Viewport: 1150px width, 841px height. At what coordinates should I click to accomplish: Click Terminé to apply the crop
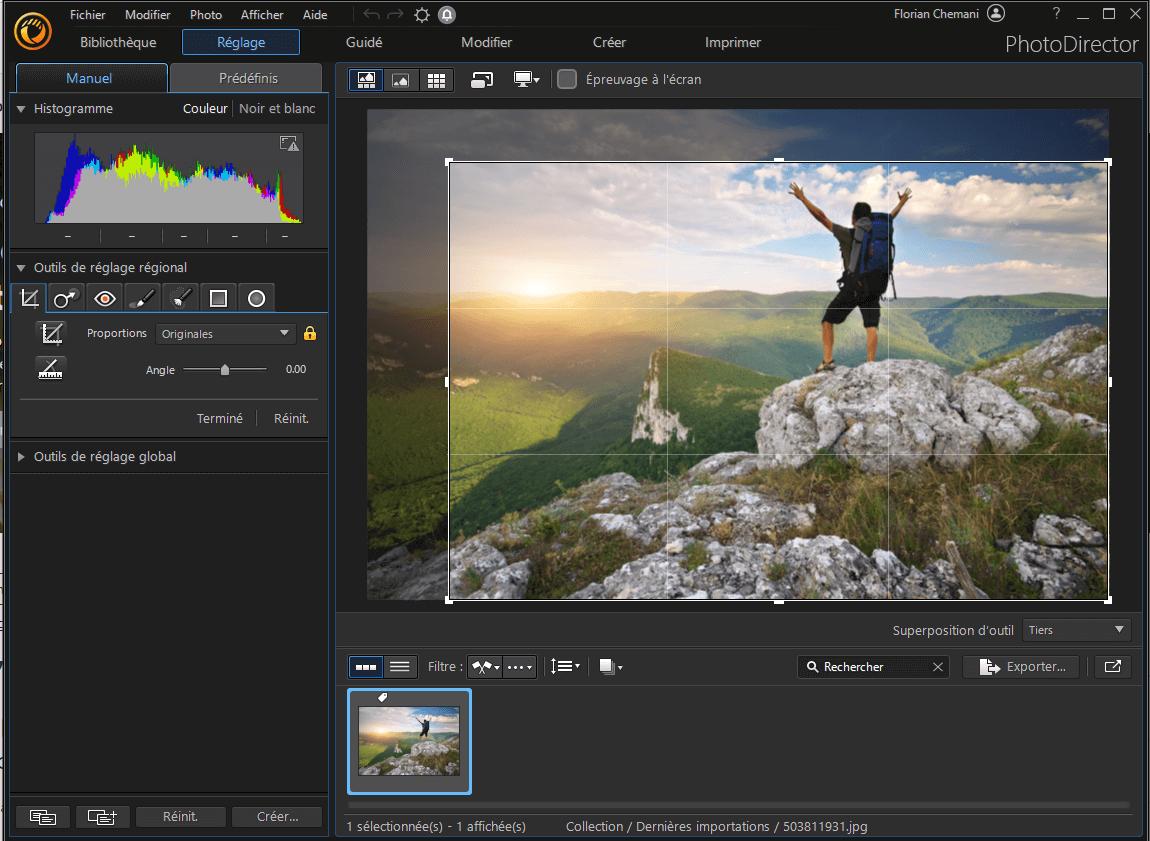click(x=220, y=418)
